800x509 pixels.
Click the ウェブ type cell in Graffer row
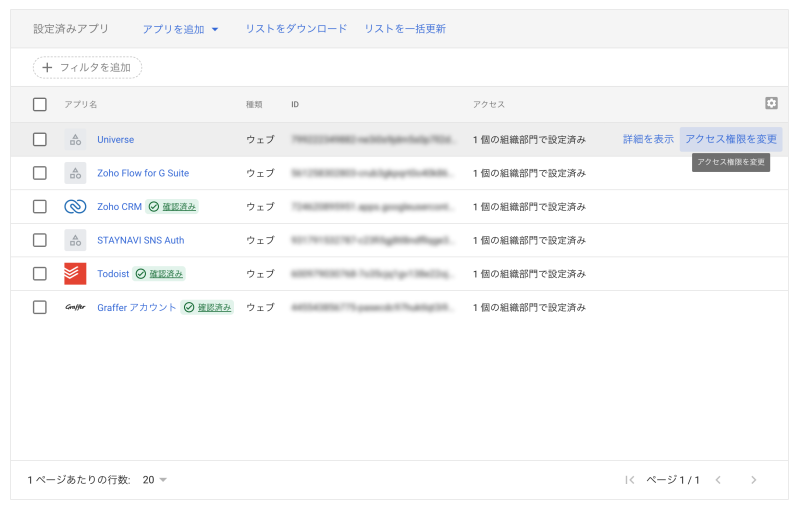pos(260,308)
